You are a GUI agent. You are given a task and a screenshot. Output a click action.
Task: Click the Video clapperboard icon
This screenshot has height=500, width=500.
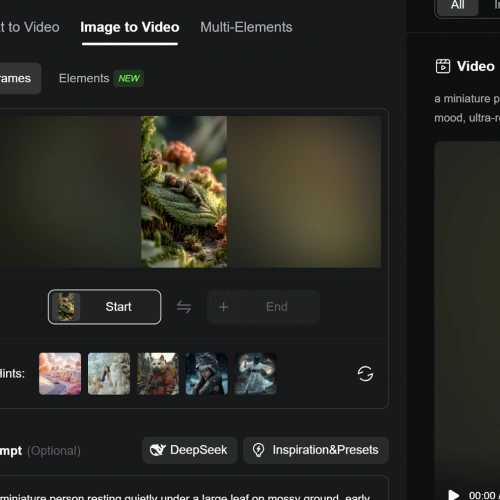point(443,66)
